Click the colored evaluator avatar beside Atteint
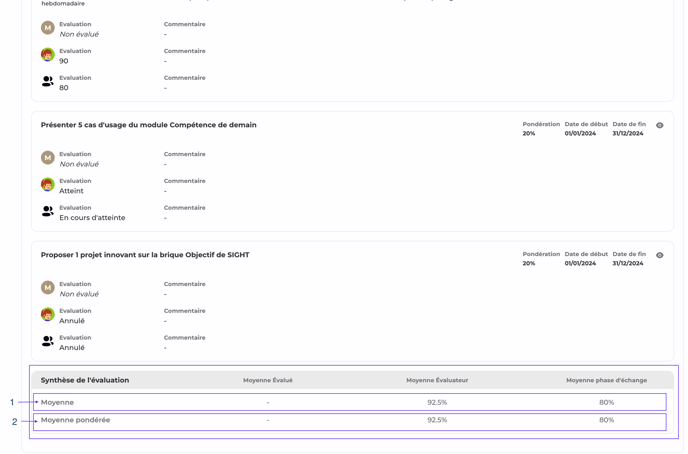 coord(47,185)
